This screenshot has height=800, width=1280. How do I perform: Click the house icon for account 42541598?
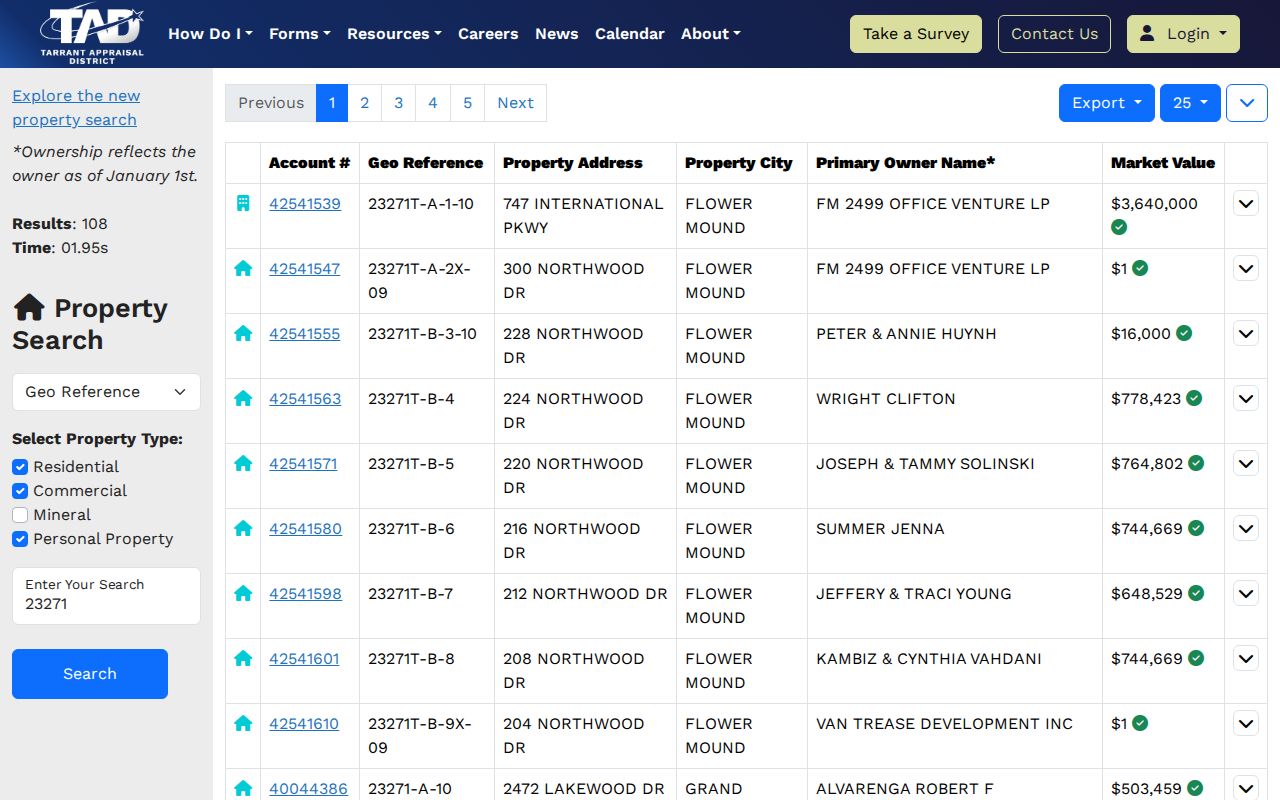pos(242,594)
